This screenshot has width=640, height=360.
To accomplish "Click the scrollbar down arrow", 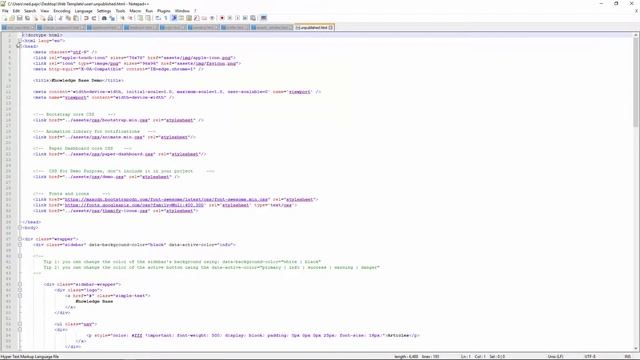I will coord(636,349).
